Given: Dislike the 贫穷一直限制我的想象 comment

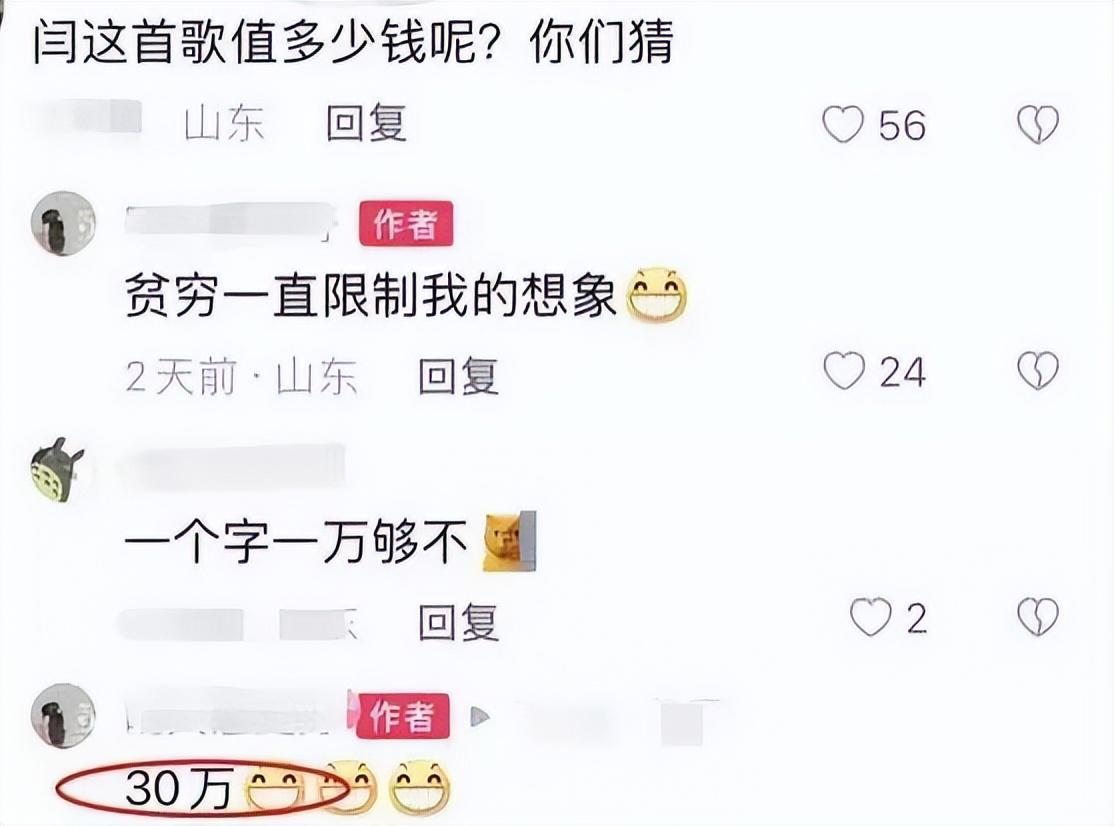Looking at the screenshot, I should click(1038, 371).
